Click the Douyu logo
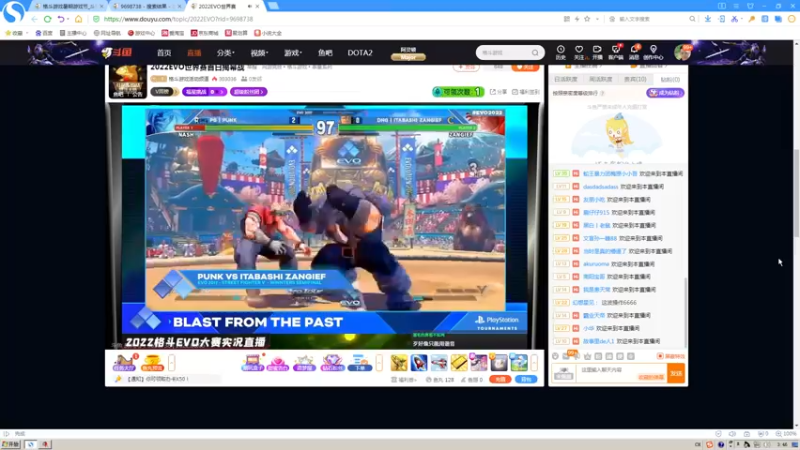 pos(117,52)
